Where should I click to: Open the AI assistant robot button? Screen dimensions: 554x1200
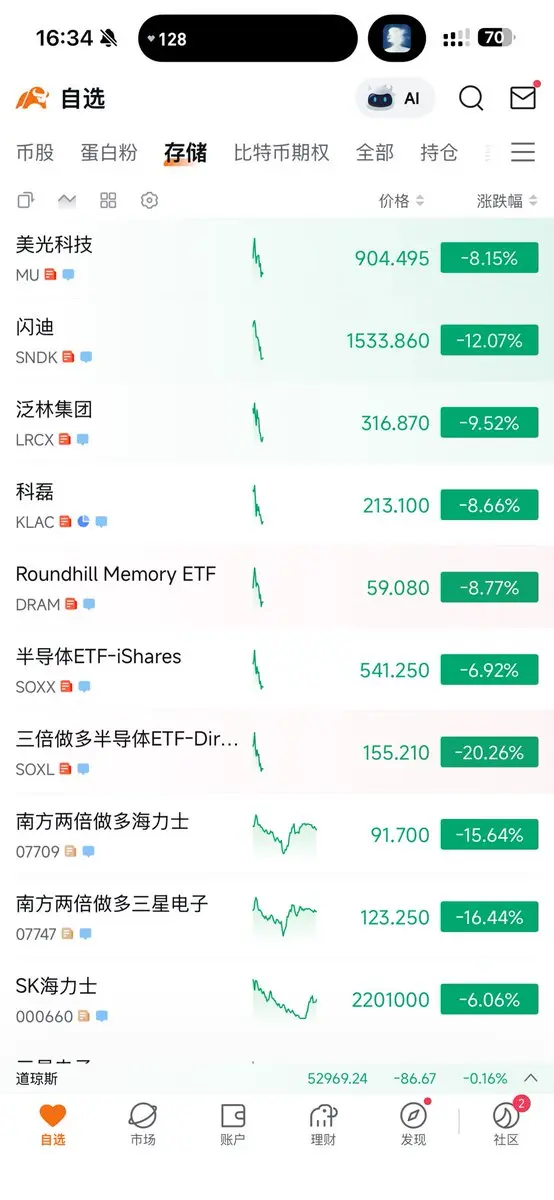[x=395, y=98]
